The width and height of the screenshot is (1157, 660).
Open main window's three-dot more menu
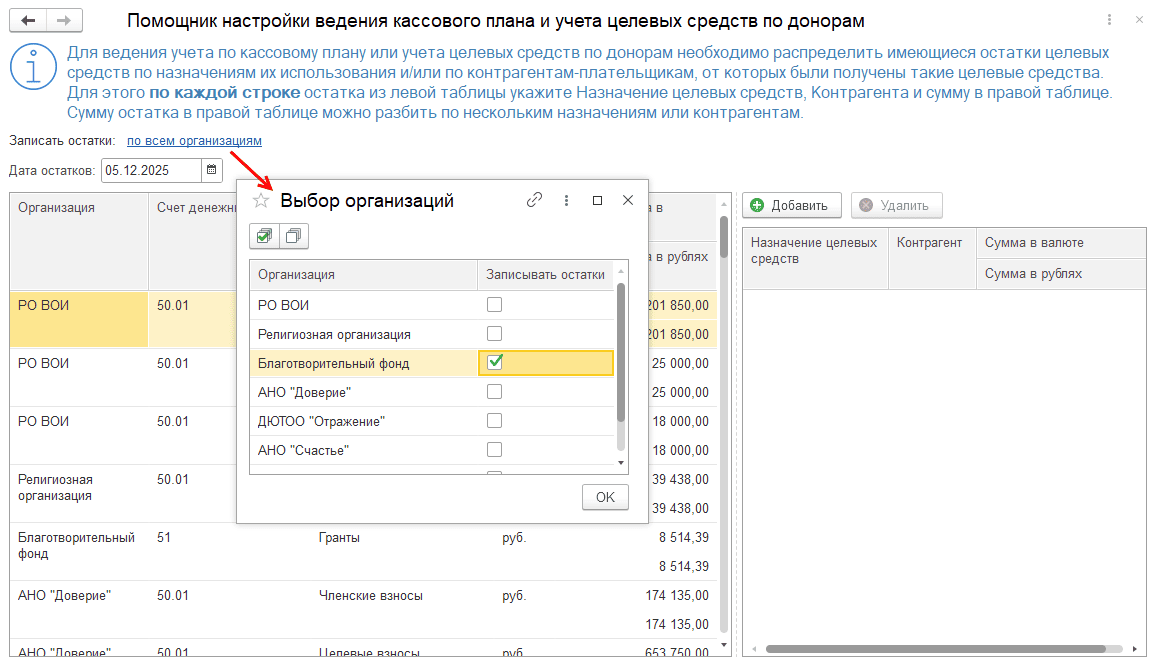click(1108, 21)
